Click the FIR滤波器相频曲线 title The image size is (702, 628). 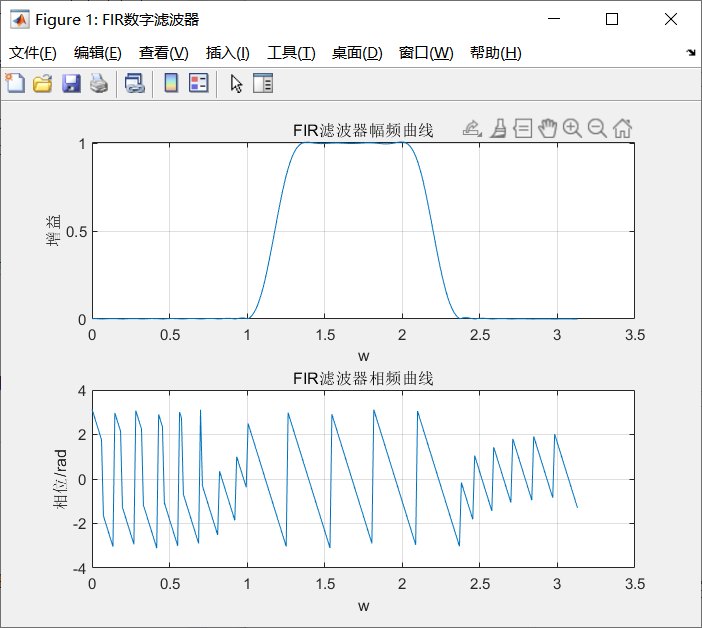click(363, 379)
